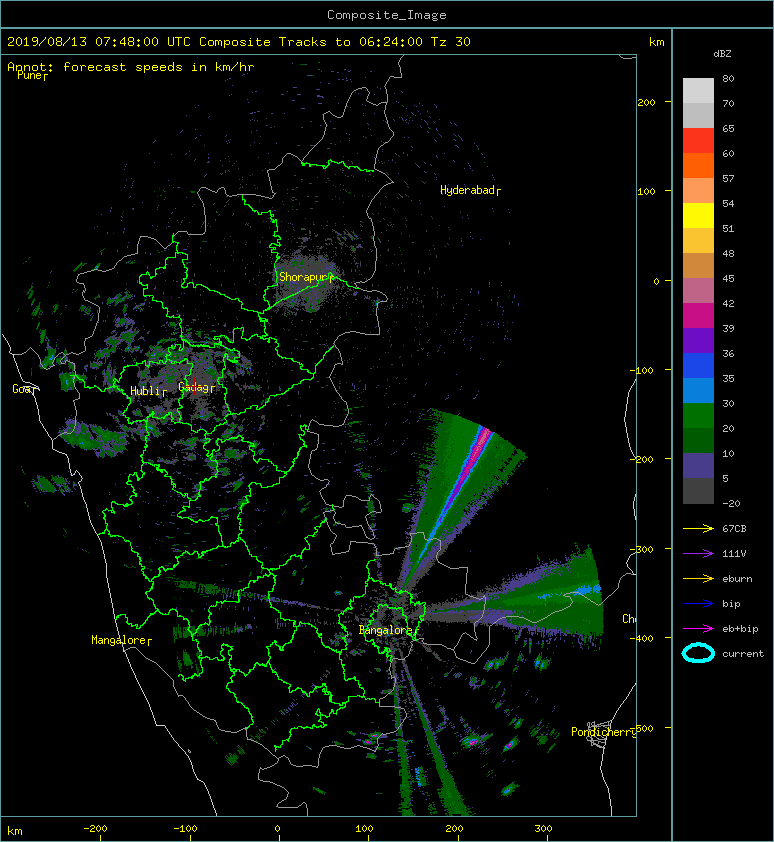774x842 pixels.
Task: Select the magenta swatch in dBZ scale
Action: (x=698, y=316)
